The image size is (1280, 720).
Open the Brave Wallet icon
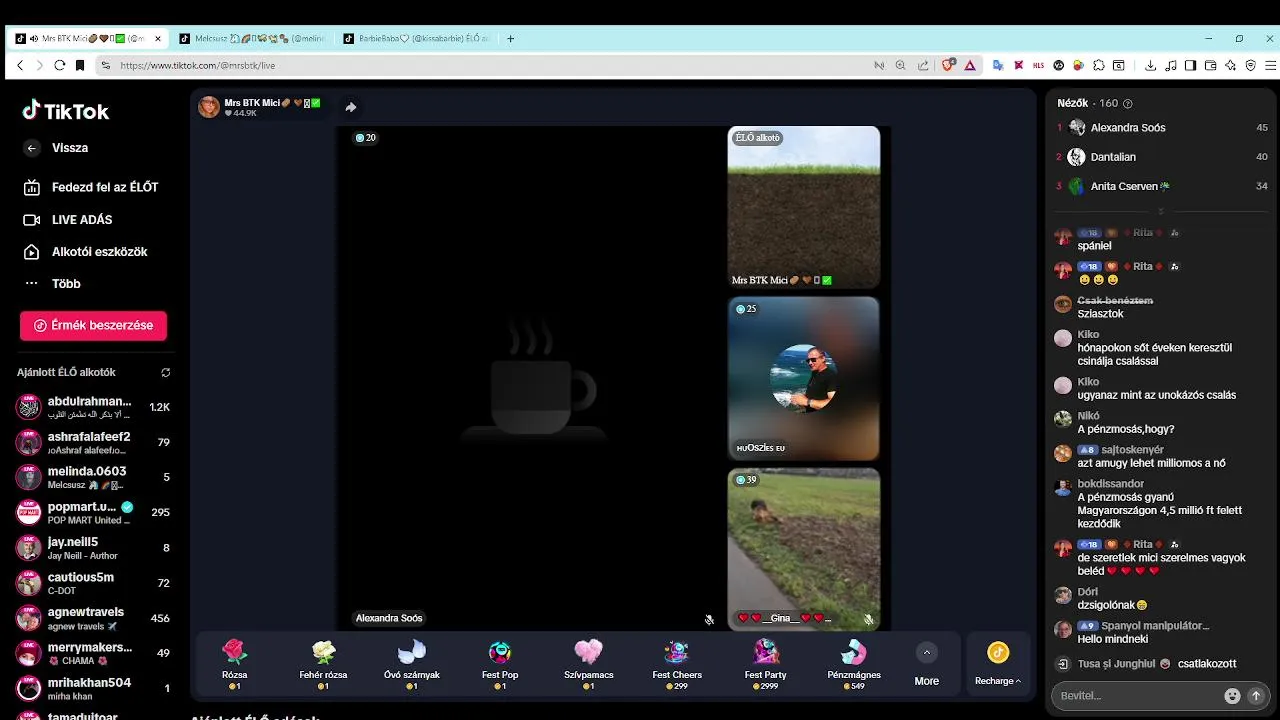coord(1210,65)
